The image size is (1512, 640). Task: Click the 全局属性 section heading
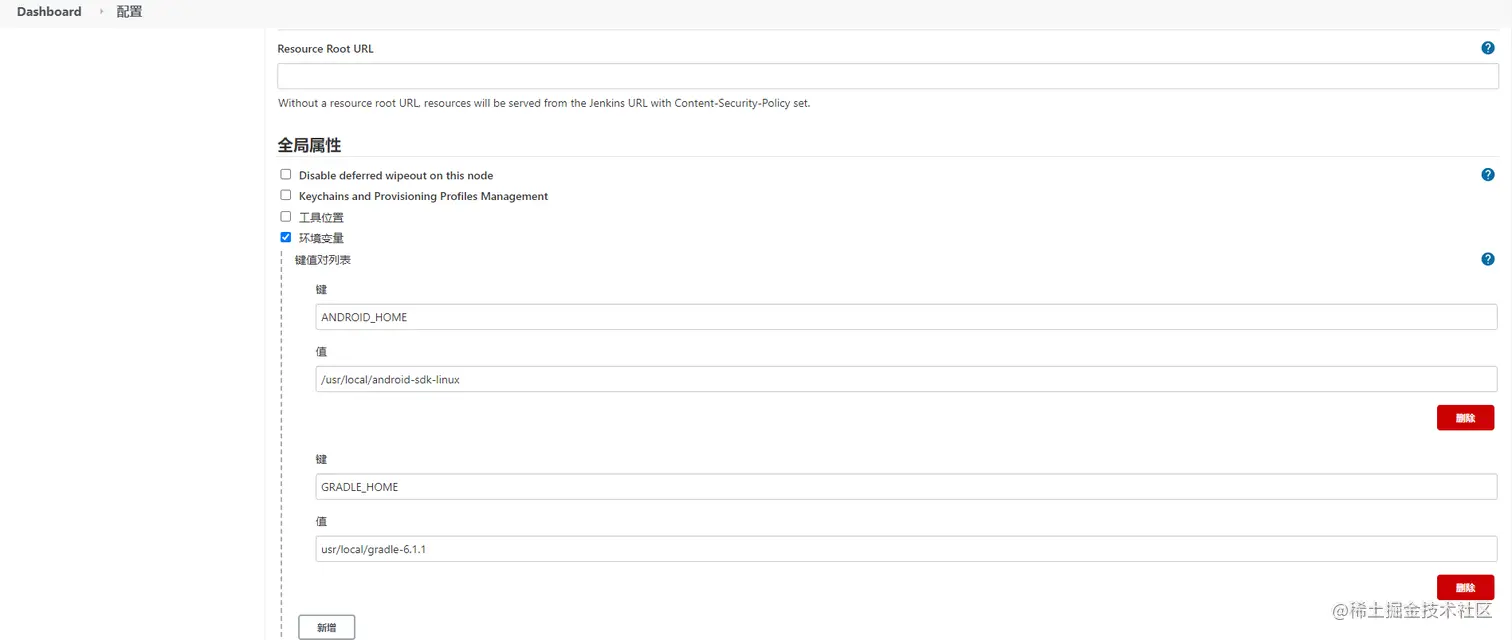[308, 144]
